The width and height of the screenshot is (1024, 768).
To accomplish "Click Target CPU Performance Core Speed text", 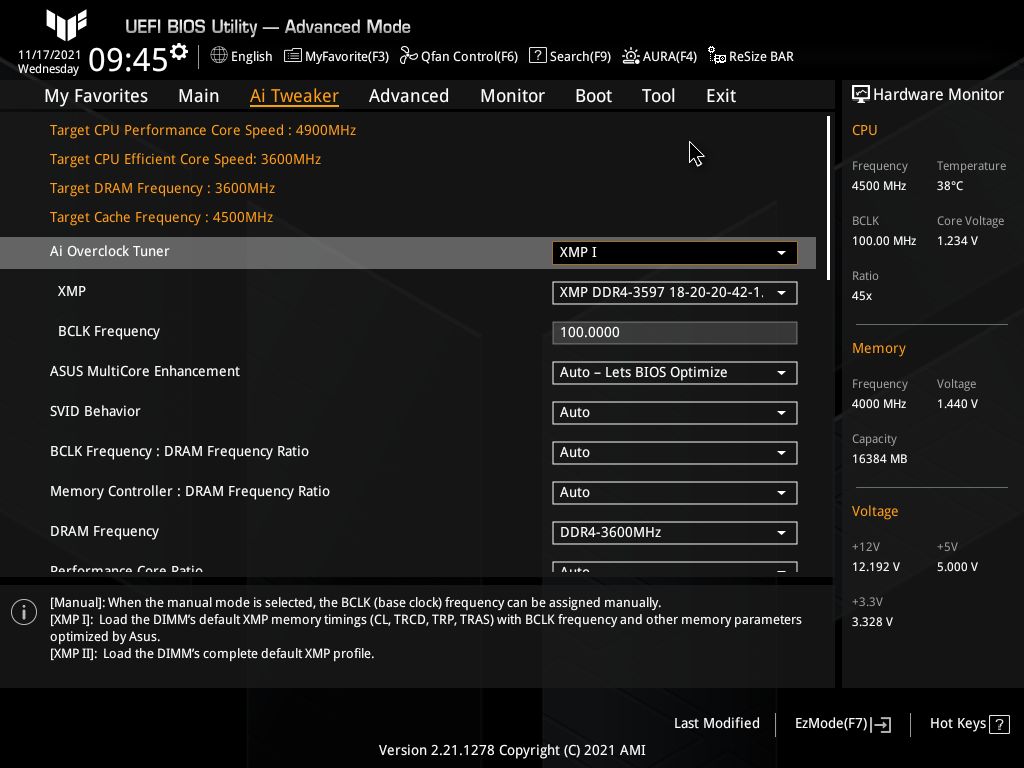I will [202, 130].
